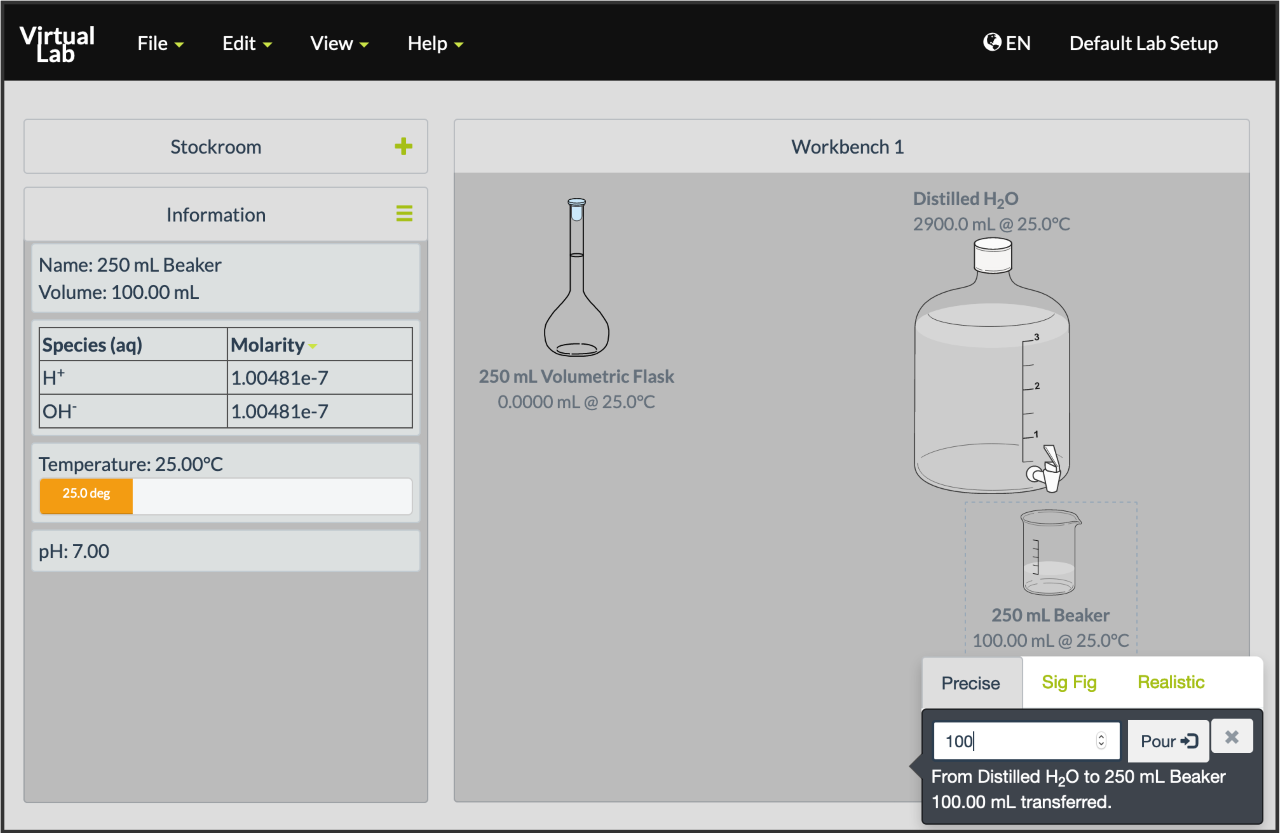Sort by Molarity column arrow
The height and width of the screenshot is (833, 1280).
point(312,346)
